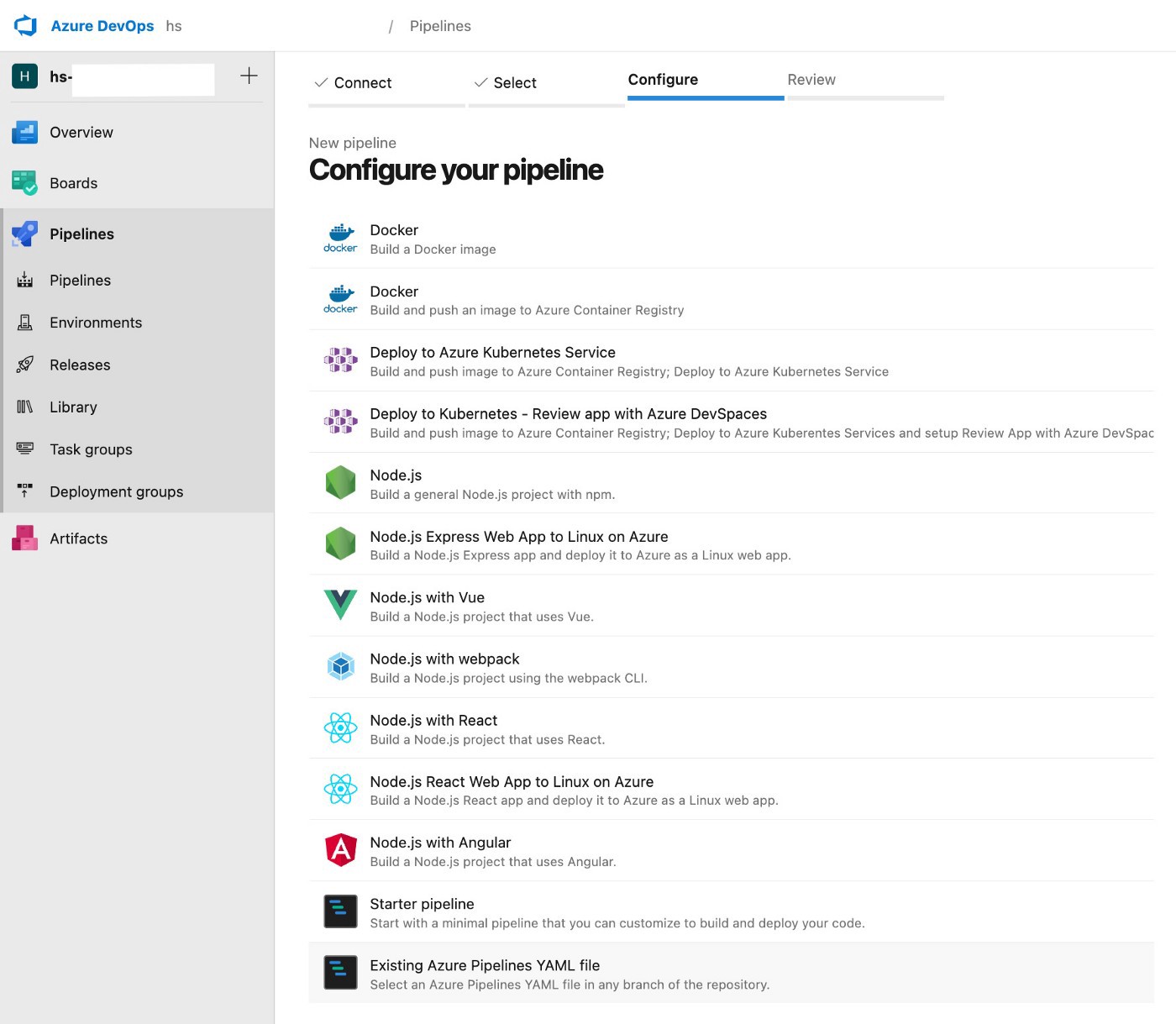Choose Node.js with Angular template
The height and width of the screenshot is (1024, 1176).
click(x=731, y=851)
